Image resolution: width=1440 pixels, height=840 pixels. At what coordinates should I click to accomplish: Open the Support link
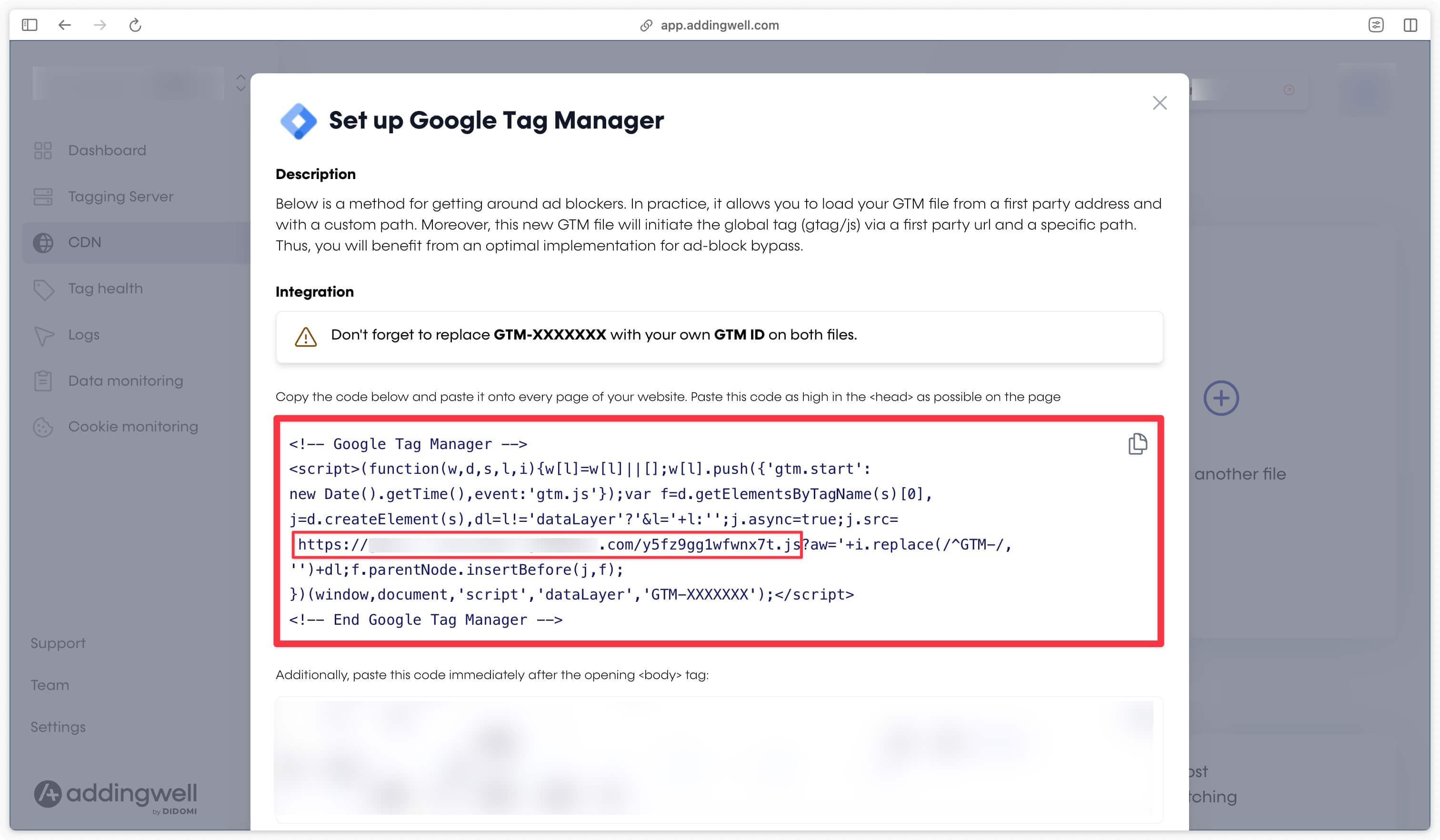[x=58, y=643]
